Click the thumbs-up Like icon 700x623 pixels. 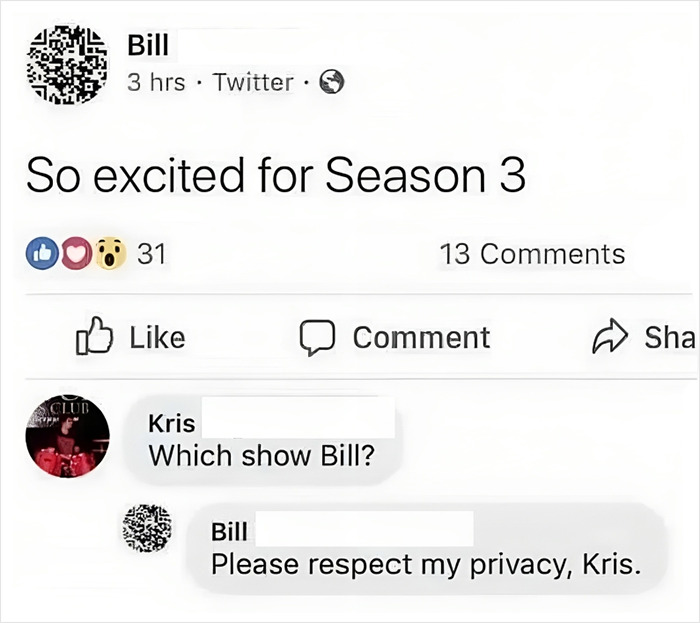tap(94, 336)
